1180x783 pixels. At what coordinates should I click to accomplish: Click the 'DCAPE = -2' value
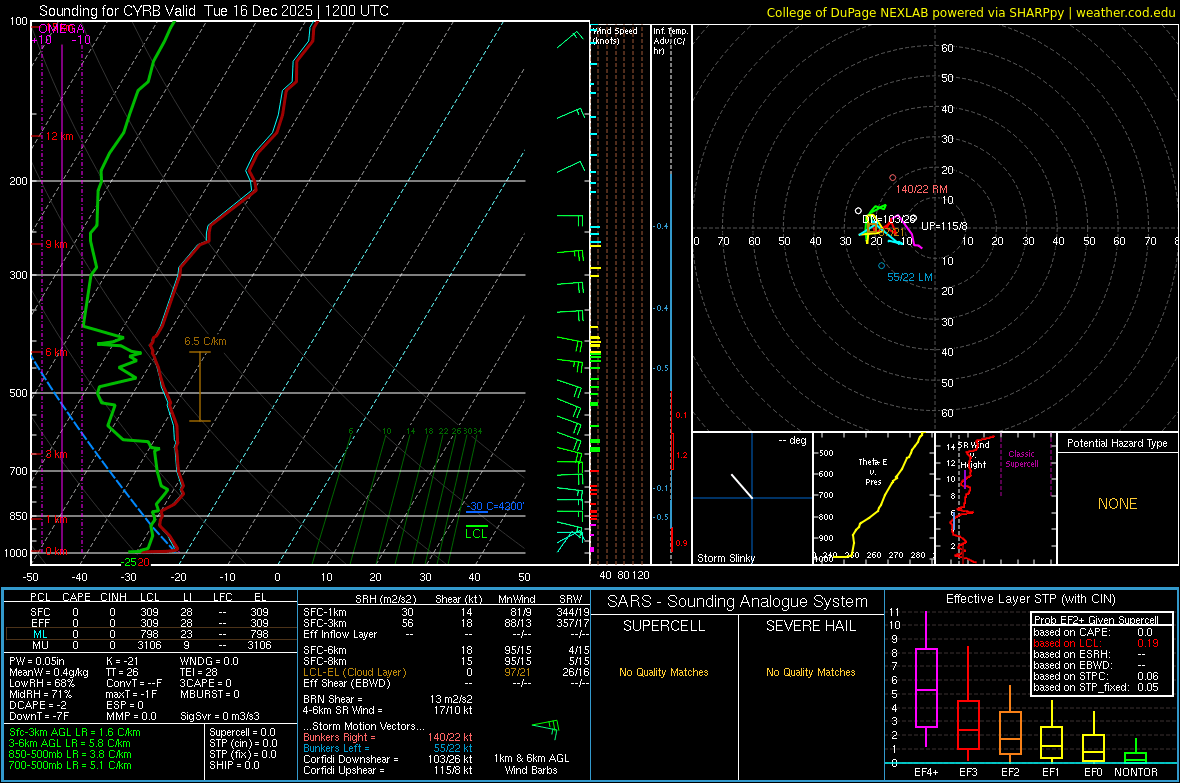click(x=38, y=705)
